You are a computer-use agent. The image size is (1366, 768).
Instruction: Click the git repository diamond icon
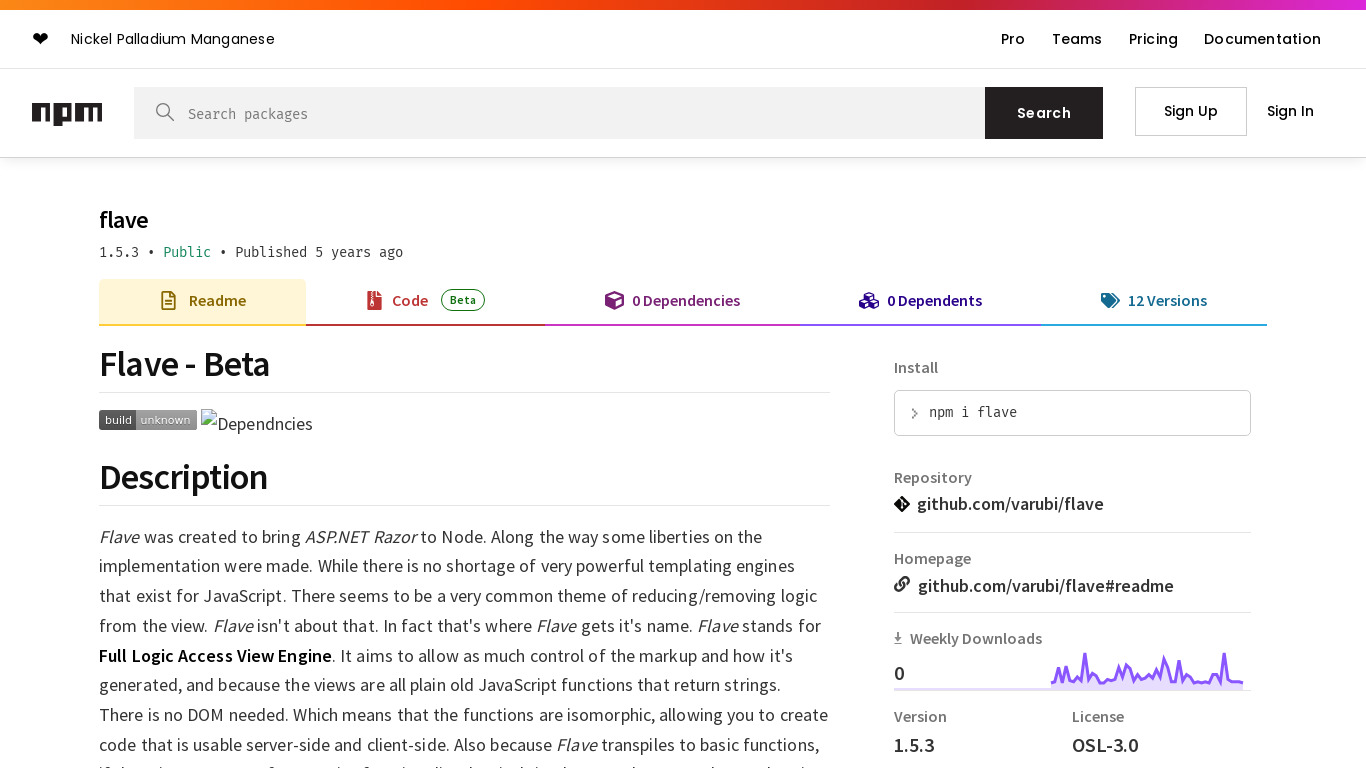click(902, 504)
